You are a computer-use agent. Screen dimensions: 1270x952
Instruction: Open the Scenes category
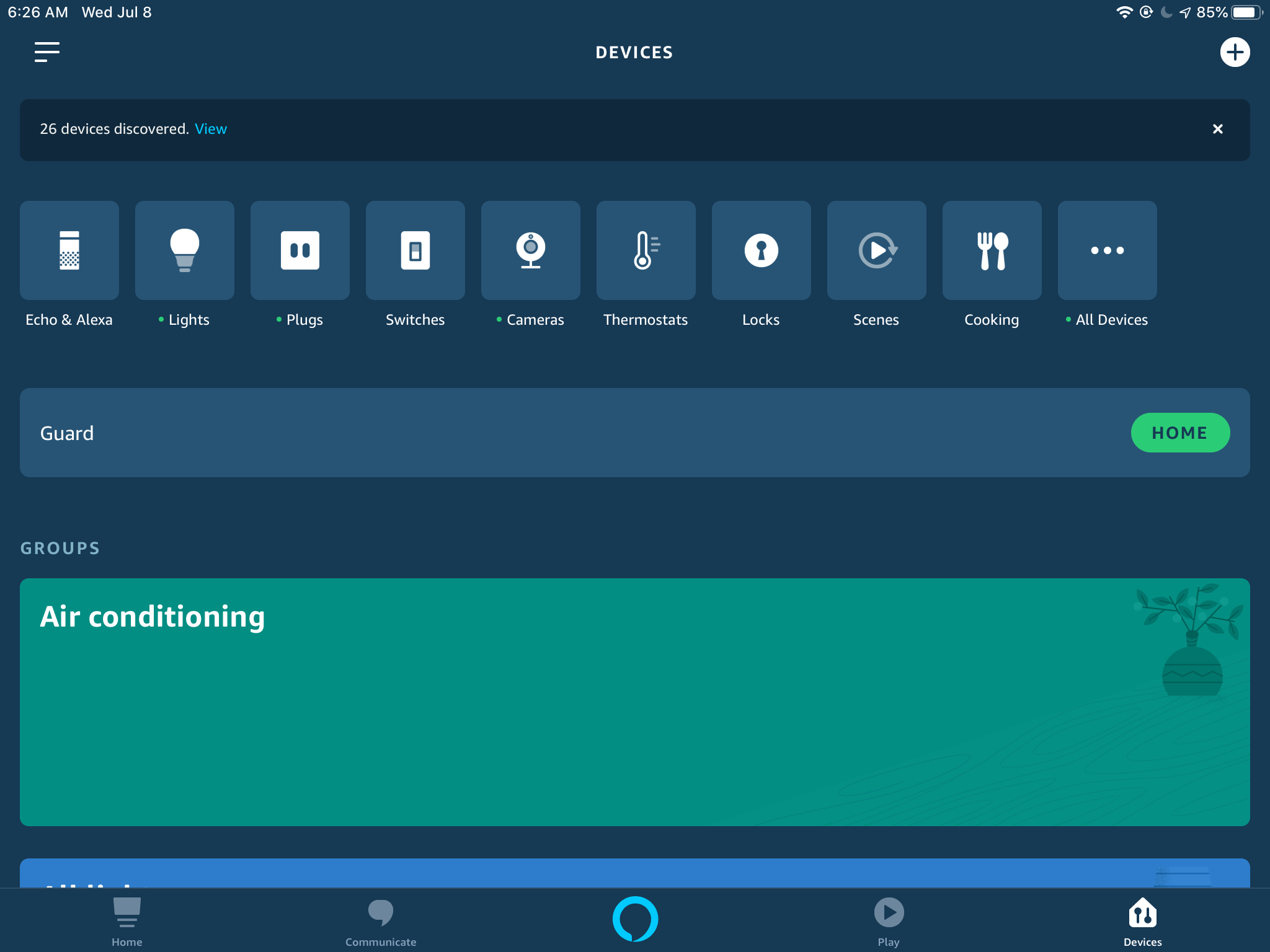click(x=877, y=250)
